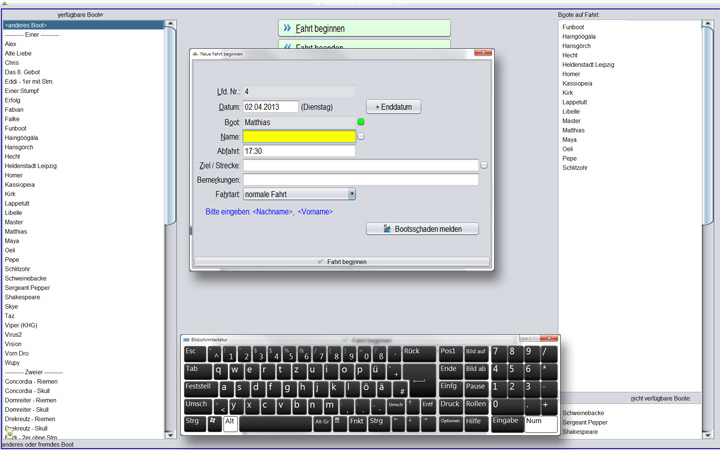Click the Bootsschaden melden damage icon button
This screenshot has width=720, height=450.
422,229
